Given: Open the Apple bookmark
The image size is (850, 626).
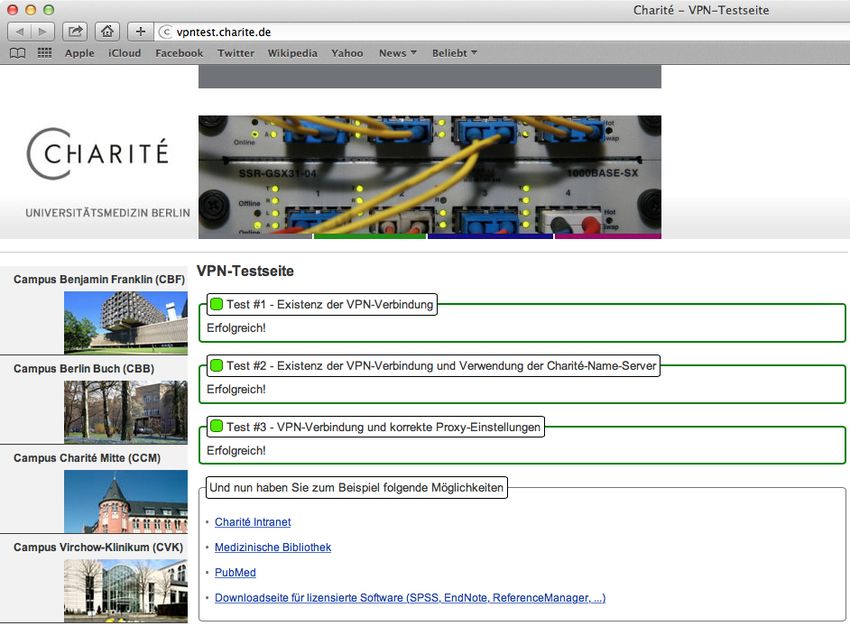Looking at the screenshot, I should 80,53.
